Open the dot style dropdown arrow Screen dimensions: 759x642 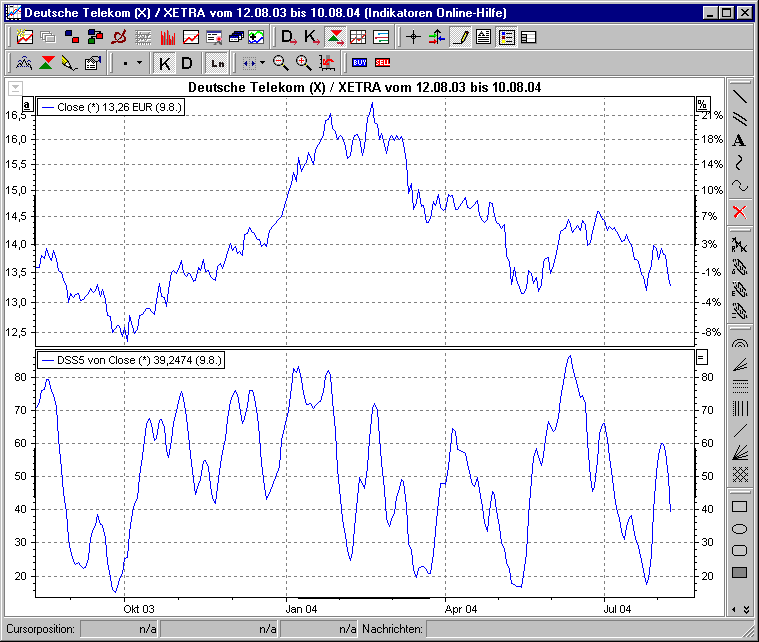coord(139,63)
